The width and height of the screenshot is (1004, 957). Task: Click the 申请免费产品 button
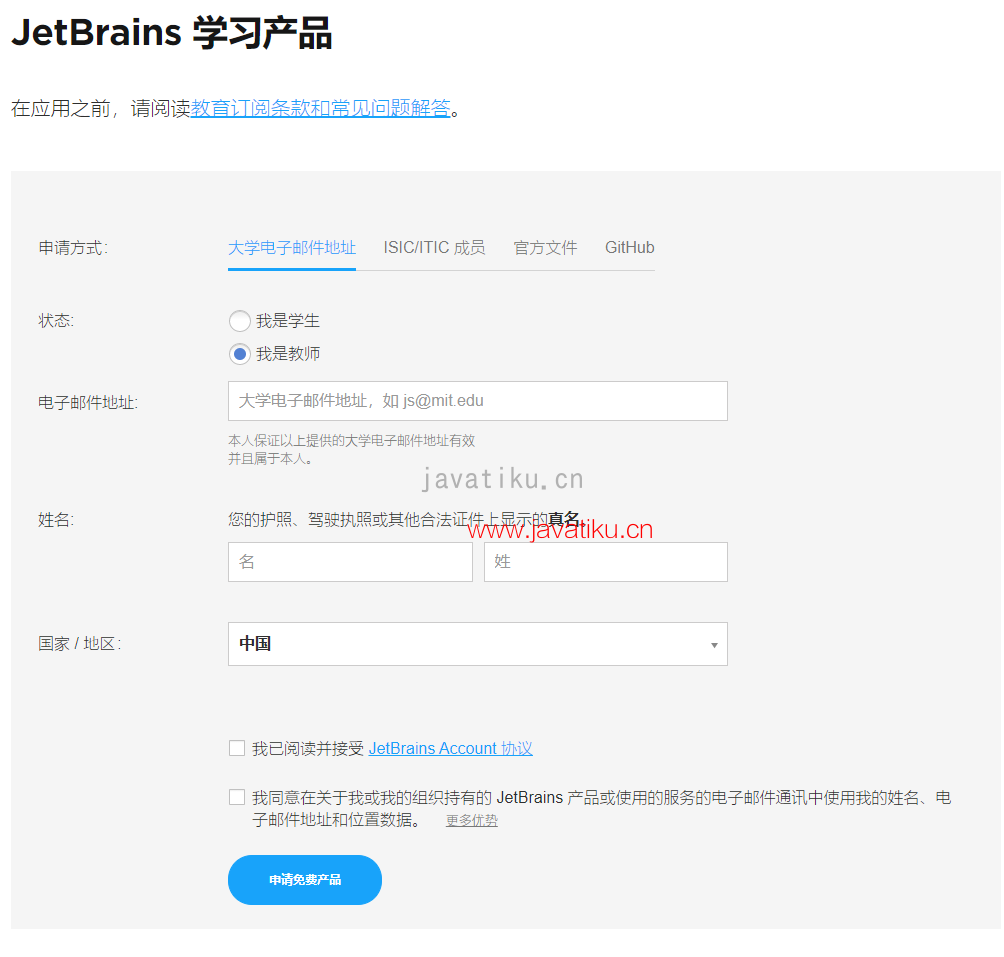click(x=305, y=880)
